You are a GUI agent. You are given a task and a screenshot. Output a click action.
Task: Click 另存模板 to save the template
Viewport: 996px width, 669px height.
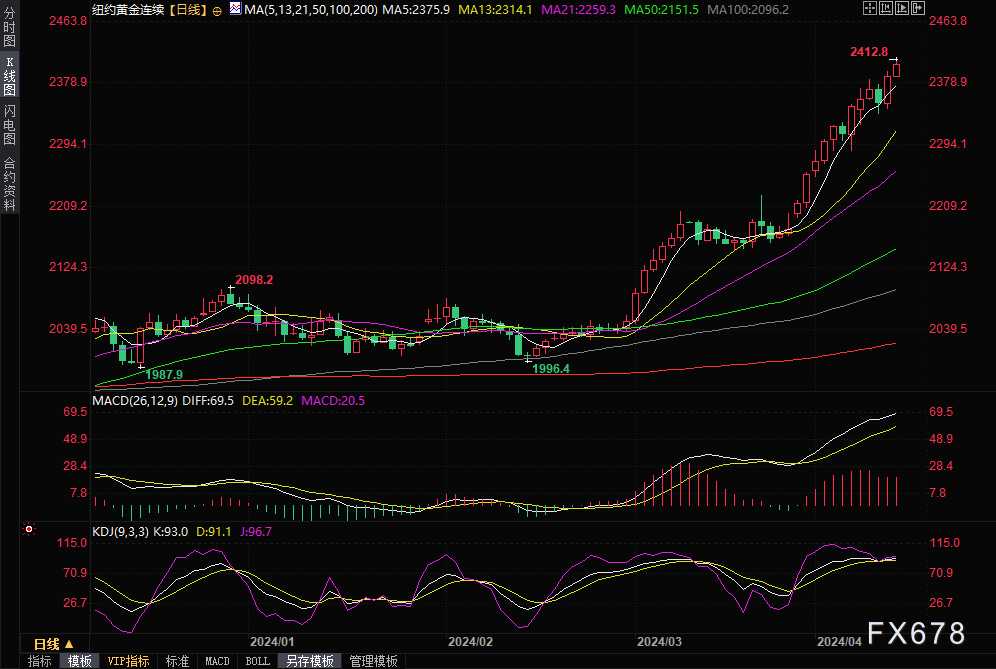click(x=310, y=661)
